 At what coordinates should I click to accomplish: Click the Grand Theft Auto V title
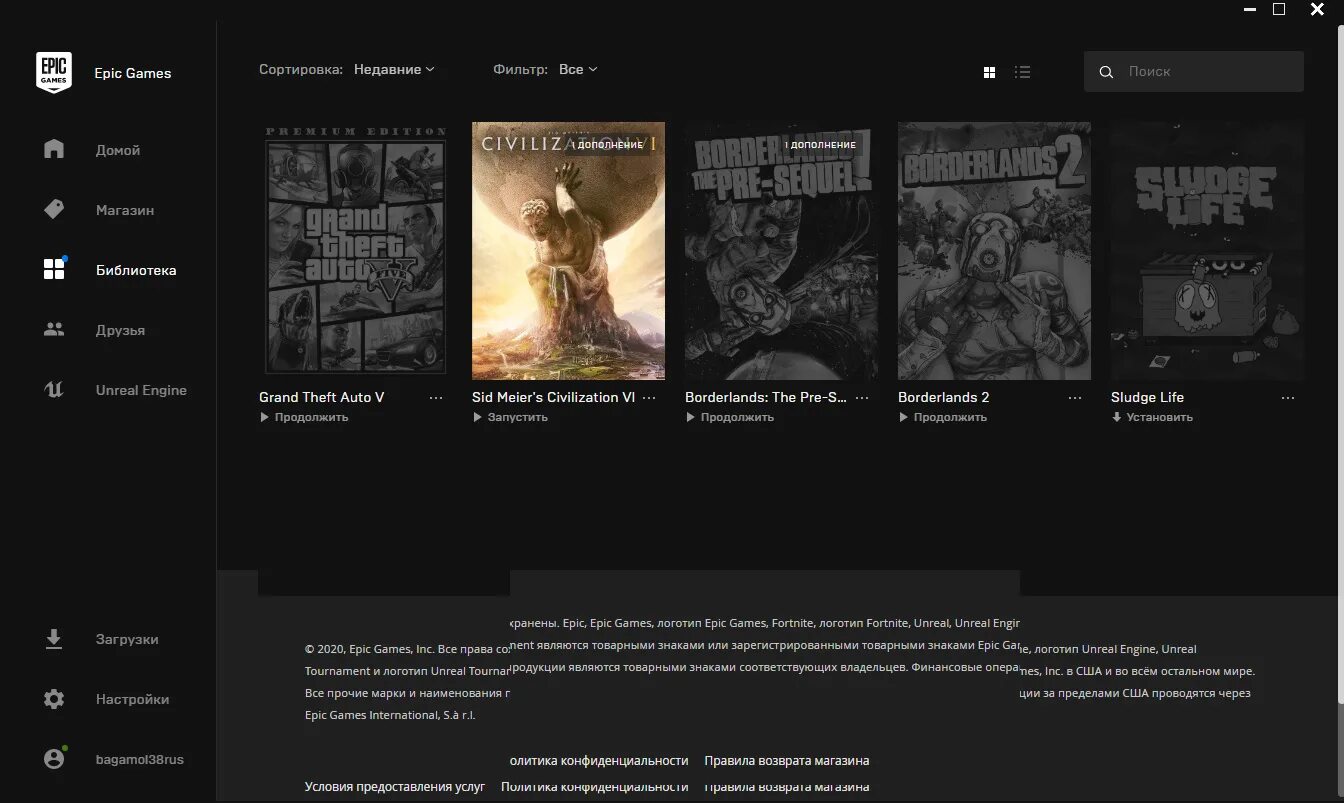(322, 397)
